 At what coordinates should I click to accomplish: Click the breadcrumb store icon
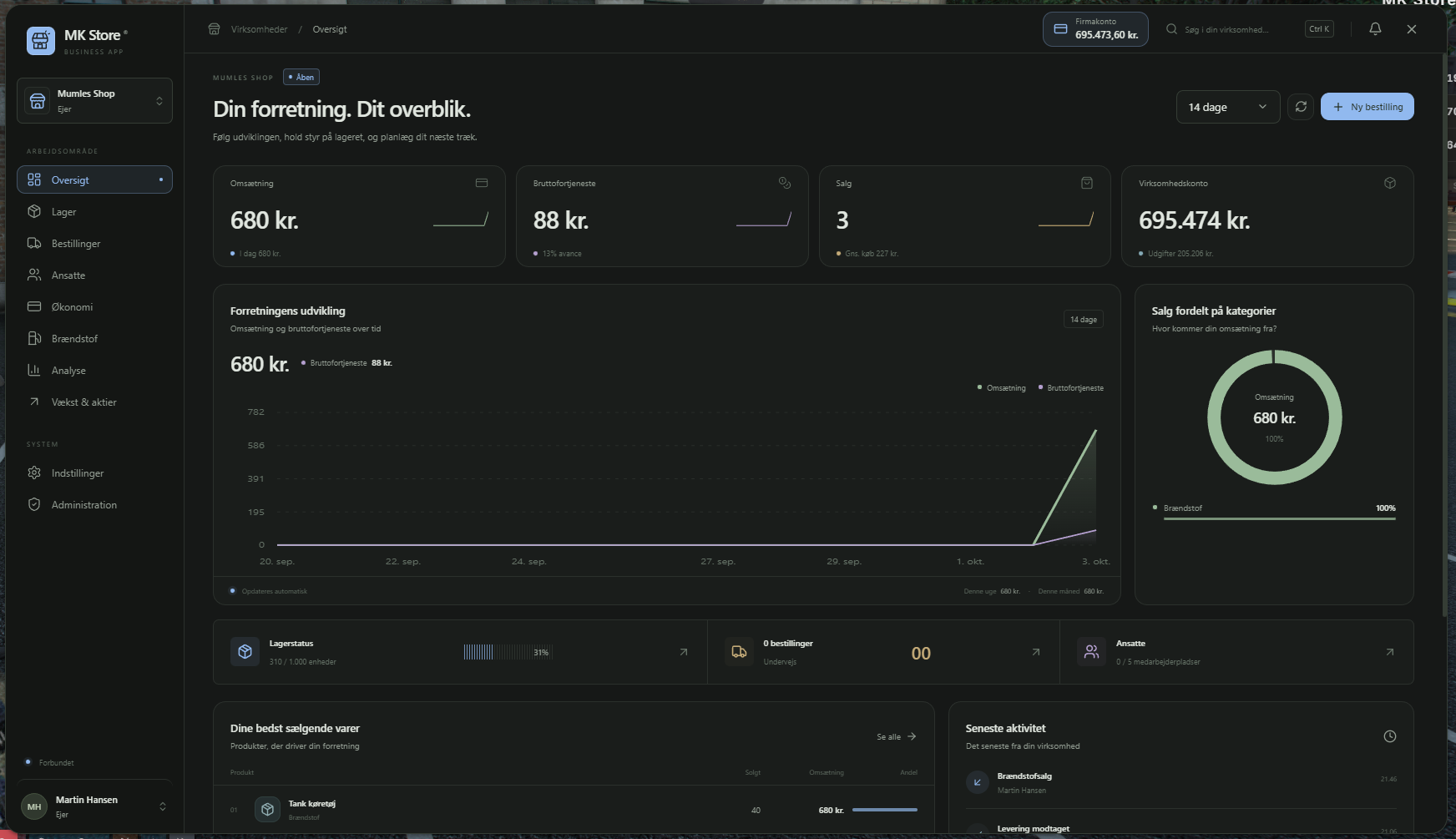[x=214, y=29]
